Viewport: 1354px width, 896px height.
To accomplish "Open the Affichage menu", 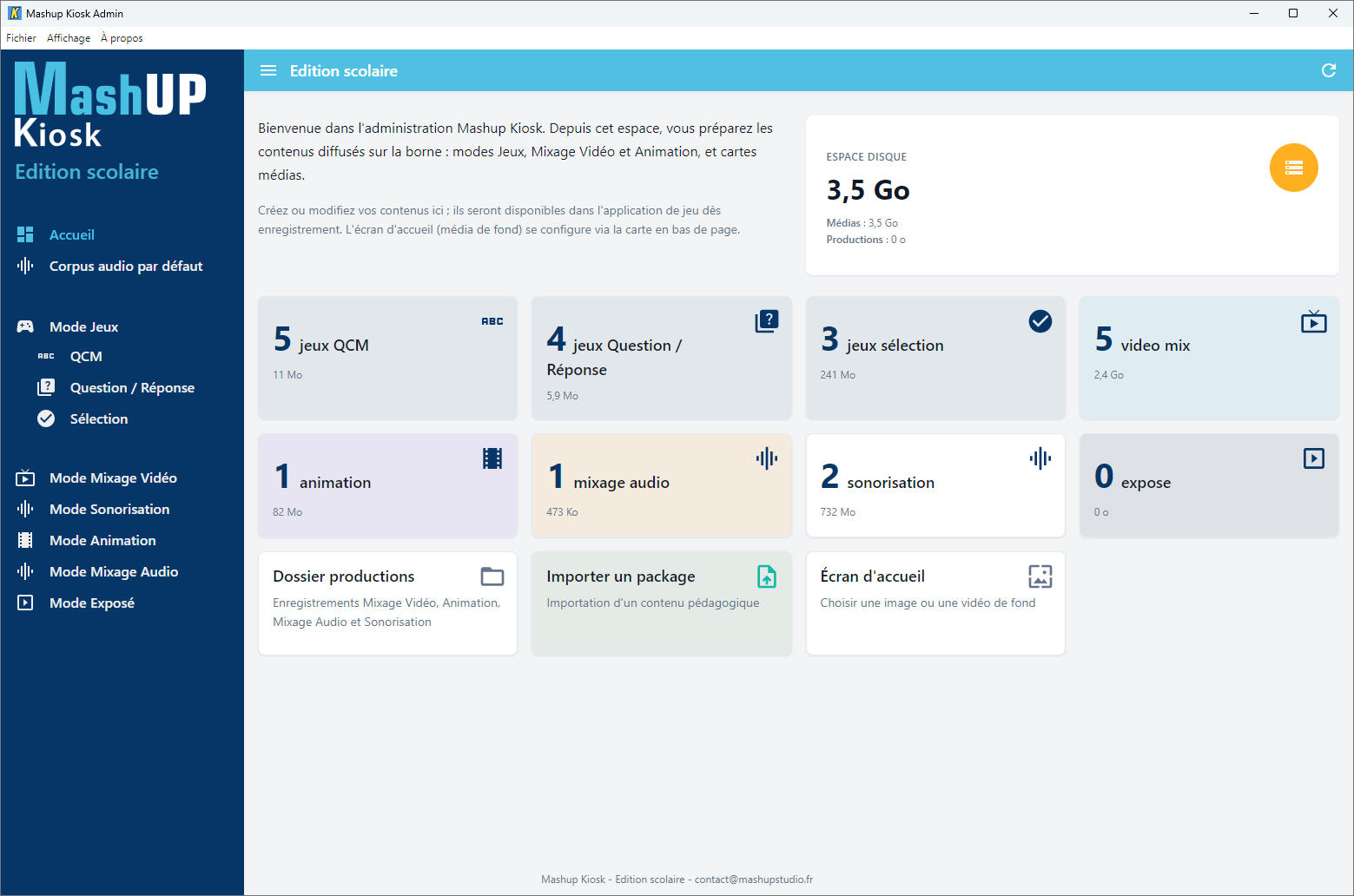I will tap(69, 38).
